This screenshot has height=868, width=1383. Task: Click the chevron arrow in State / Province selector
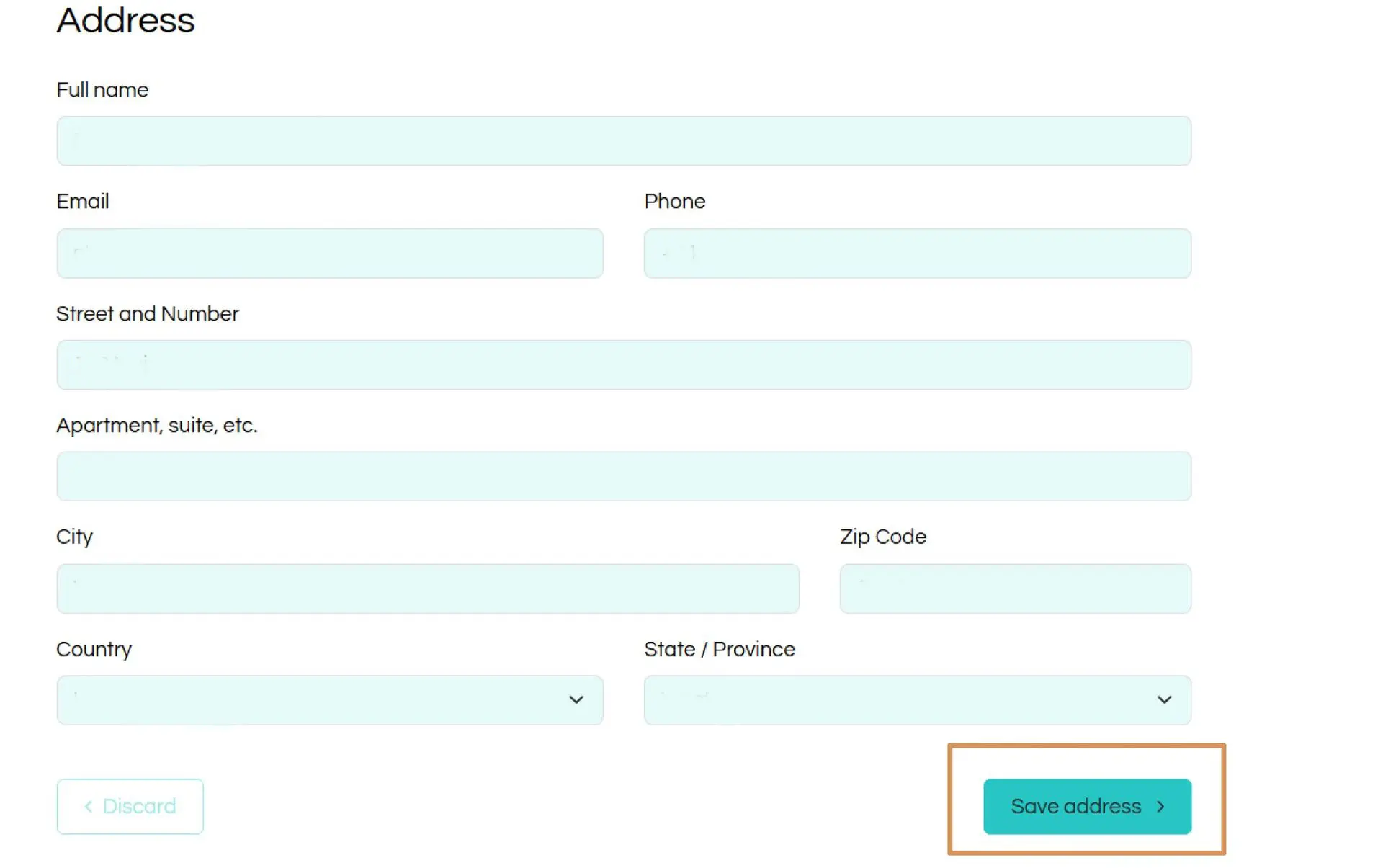pyautogui.click(x=1164, y=700)
